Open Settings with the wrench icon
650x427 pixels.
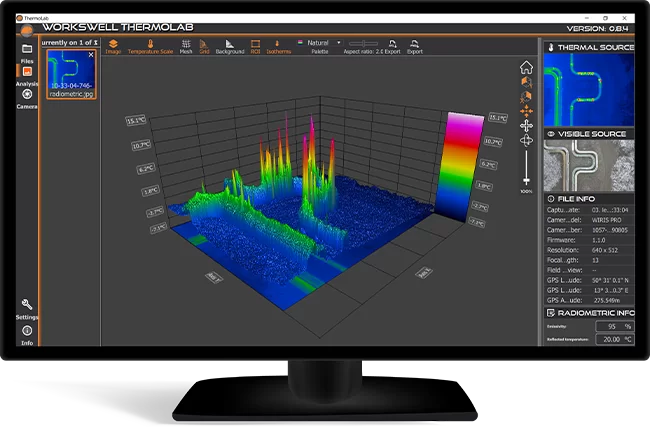[x=27, y=309]
